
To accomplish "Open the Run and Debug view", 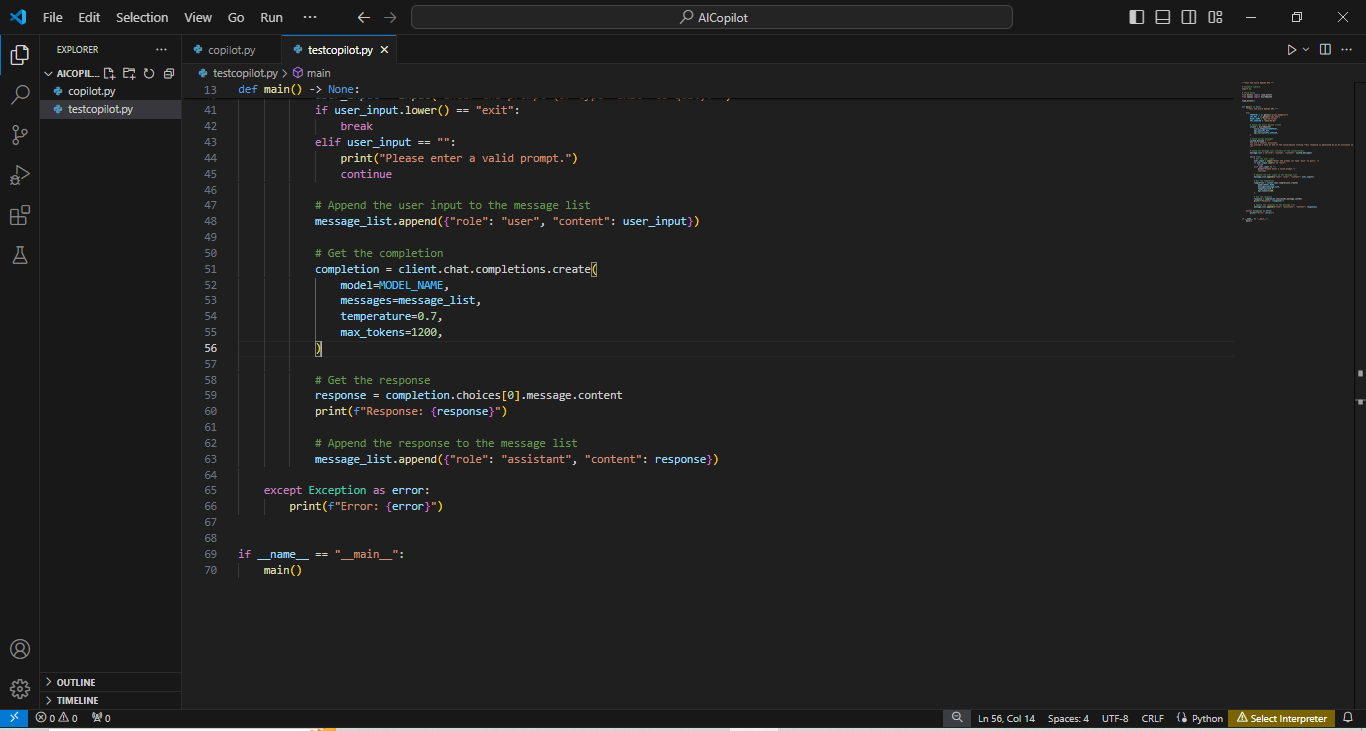I will [x=20, y=175].
